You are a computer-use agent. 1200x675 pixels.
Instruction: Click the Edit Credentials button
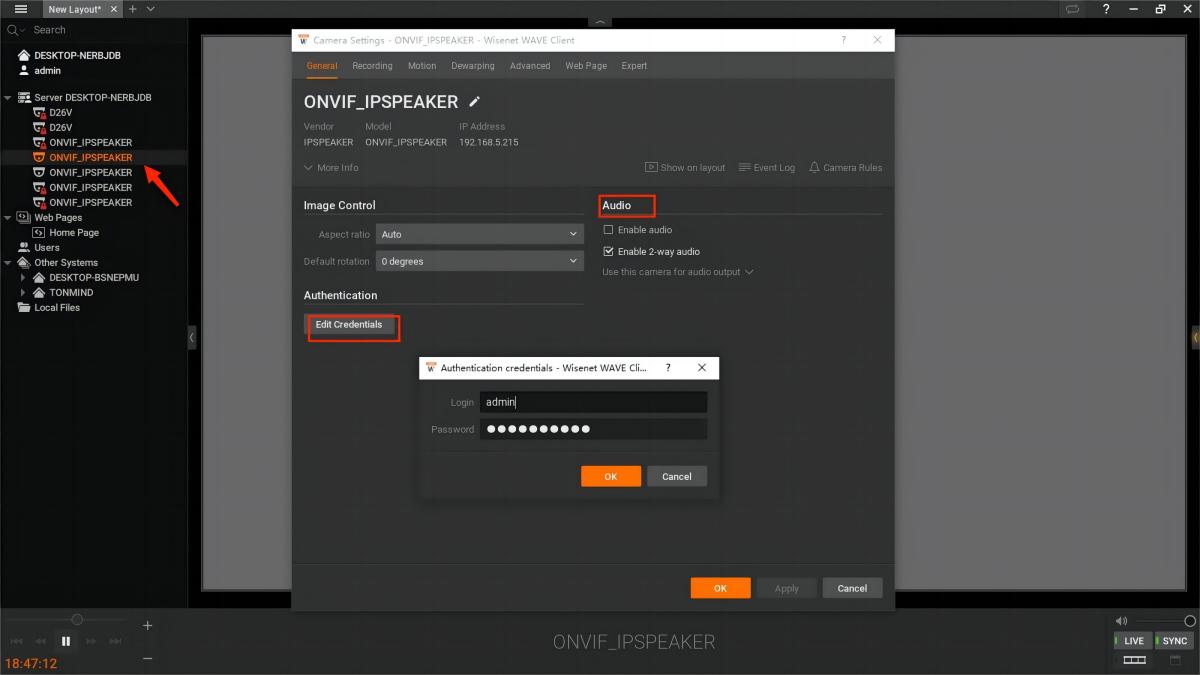348,325
